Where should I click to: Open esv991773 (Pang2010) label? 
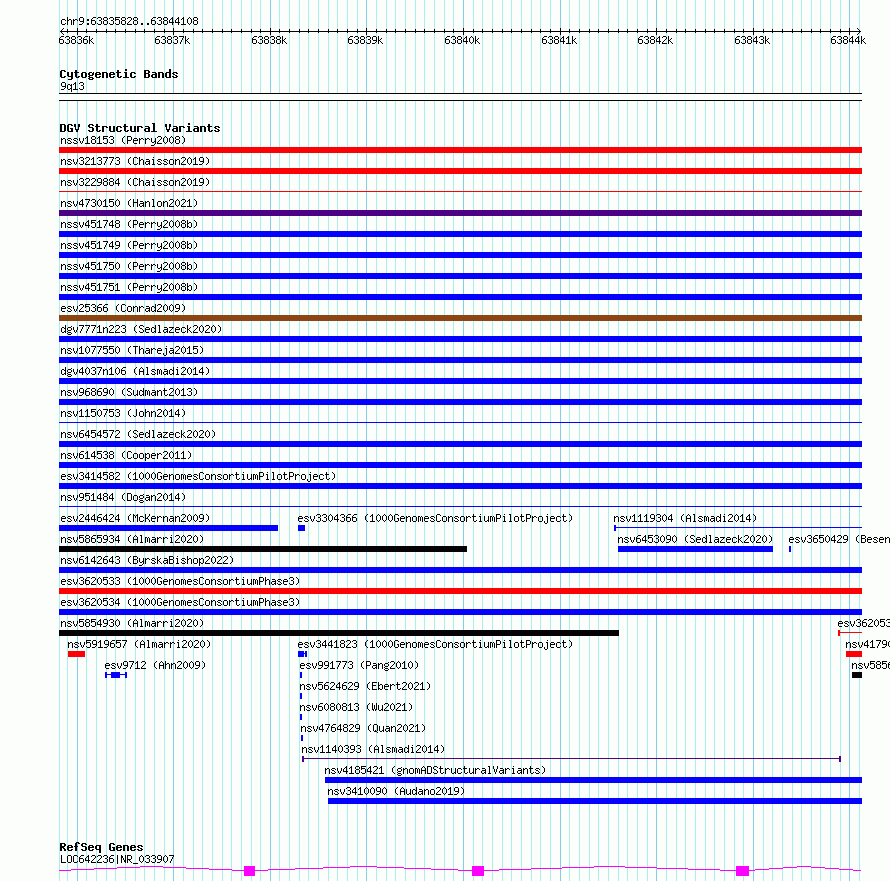(x=359, y=665)
